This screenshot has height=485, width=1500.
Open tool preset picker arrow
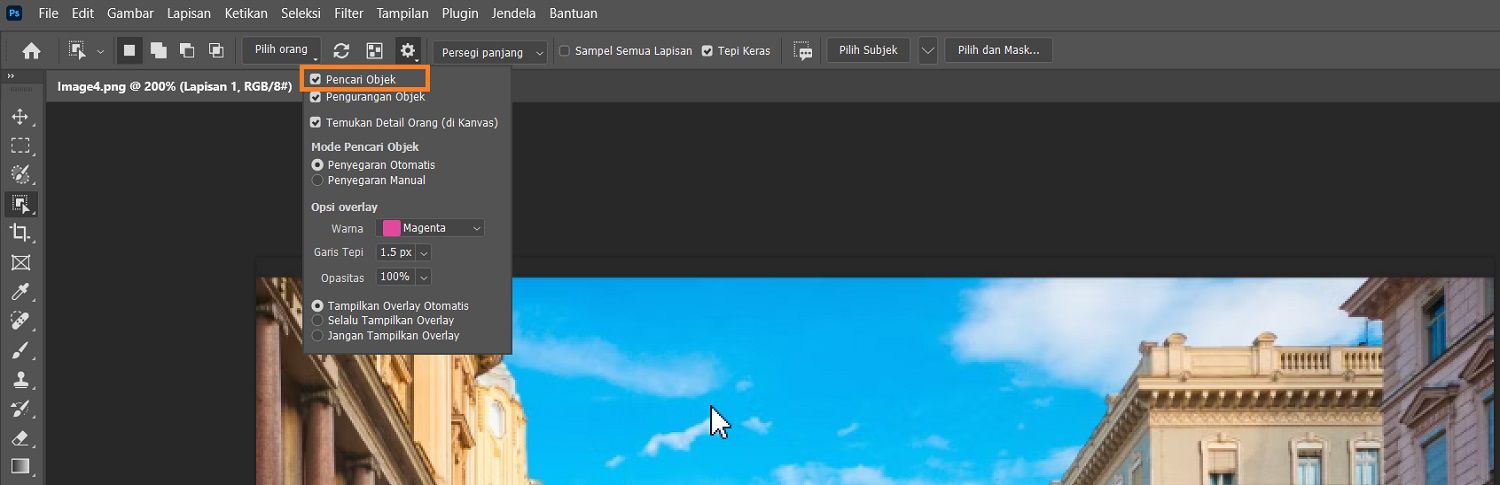click(x=100, y=51)
